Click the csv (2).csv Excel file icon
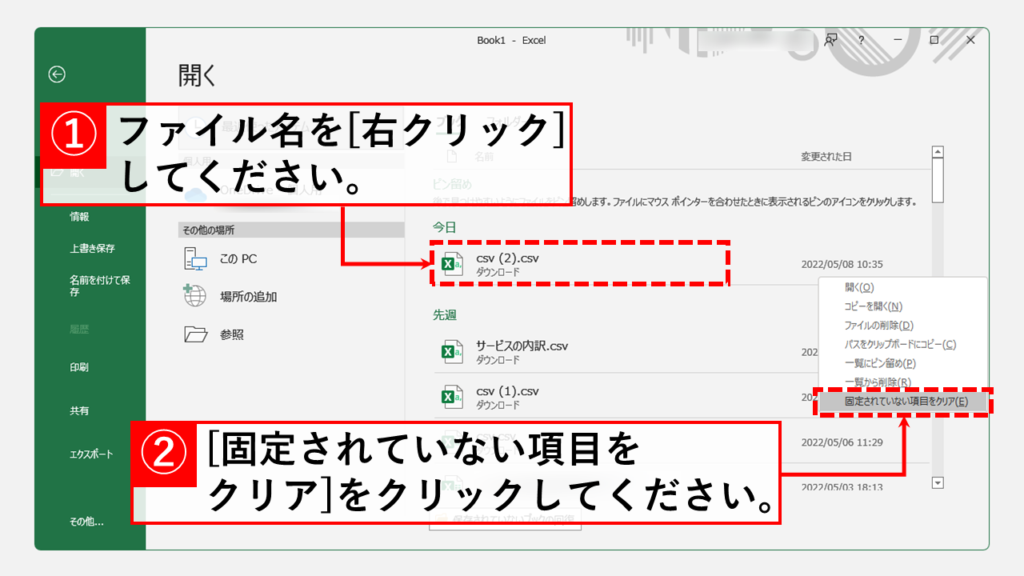Image resolution: width=1024 pixels, height=576 pixels. pos(452,264)
